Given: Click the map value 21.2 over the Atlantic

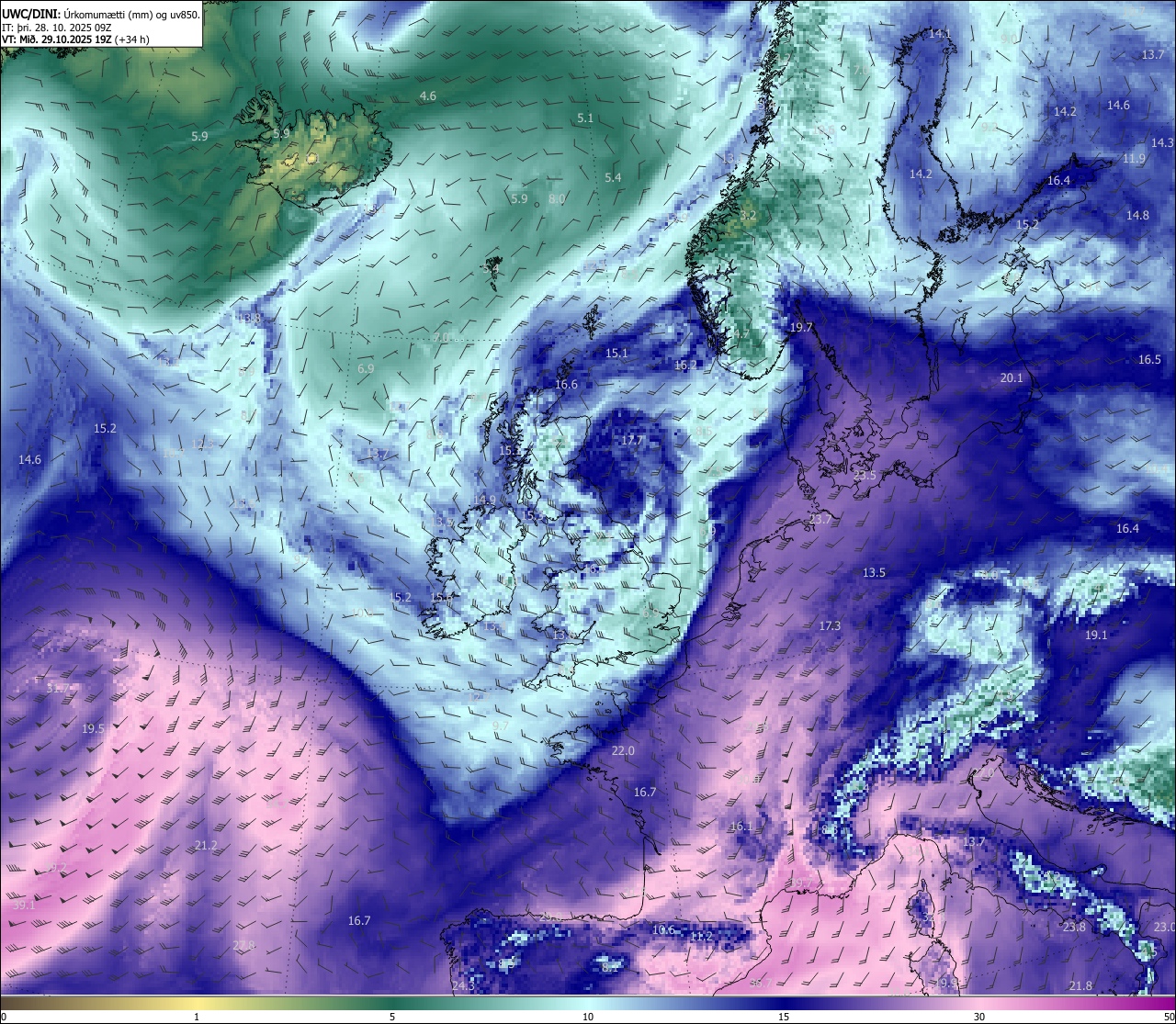Looking at the screenshot, I should click(206, 845).
